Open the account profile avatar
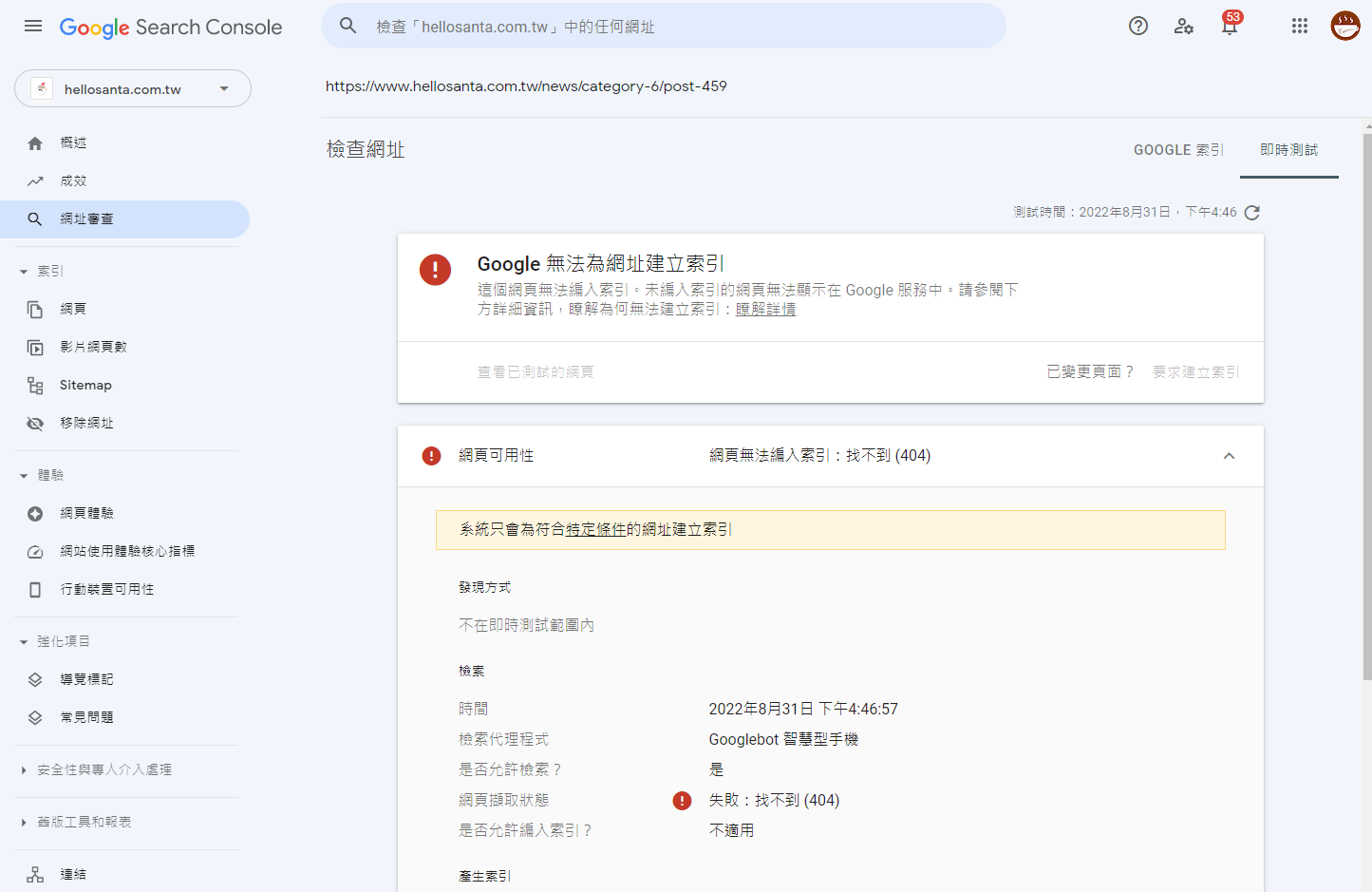The image size is (1372, 892). click(1345, 26)
